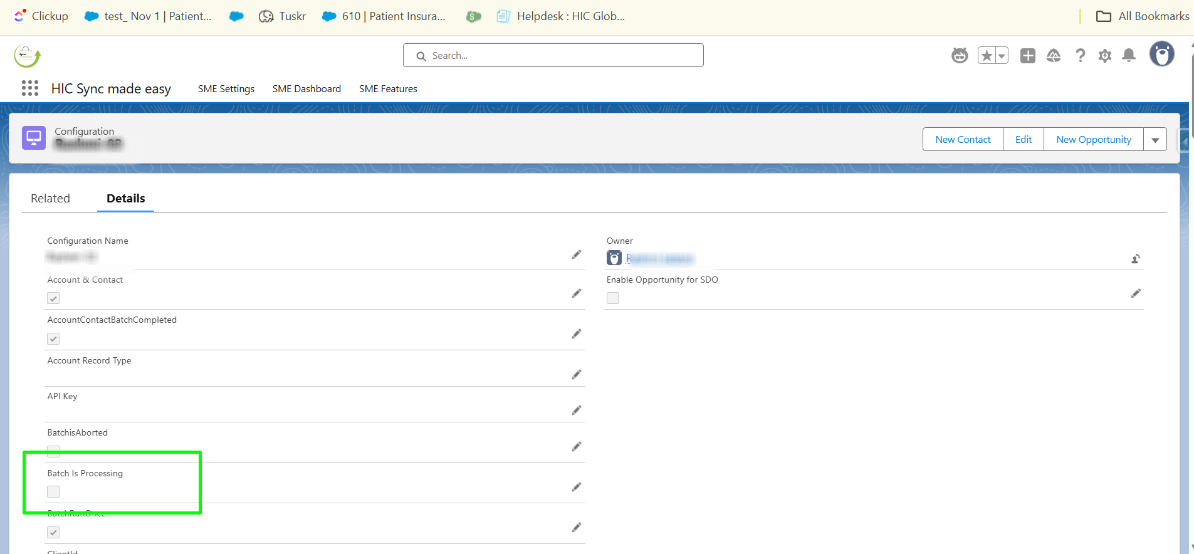Go to the SME Dashboard tab

307,88
